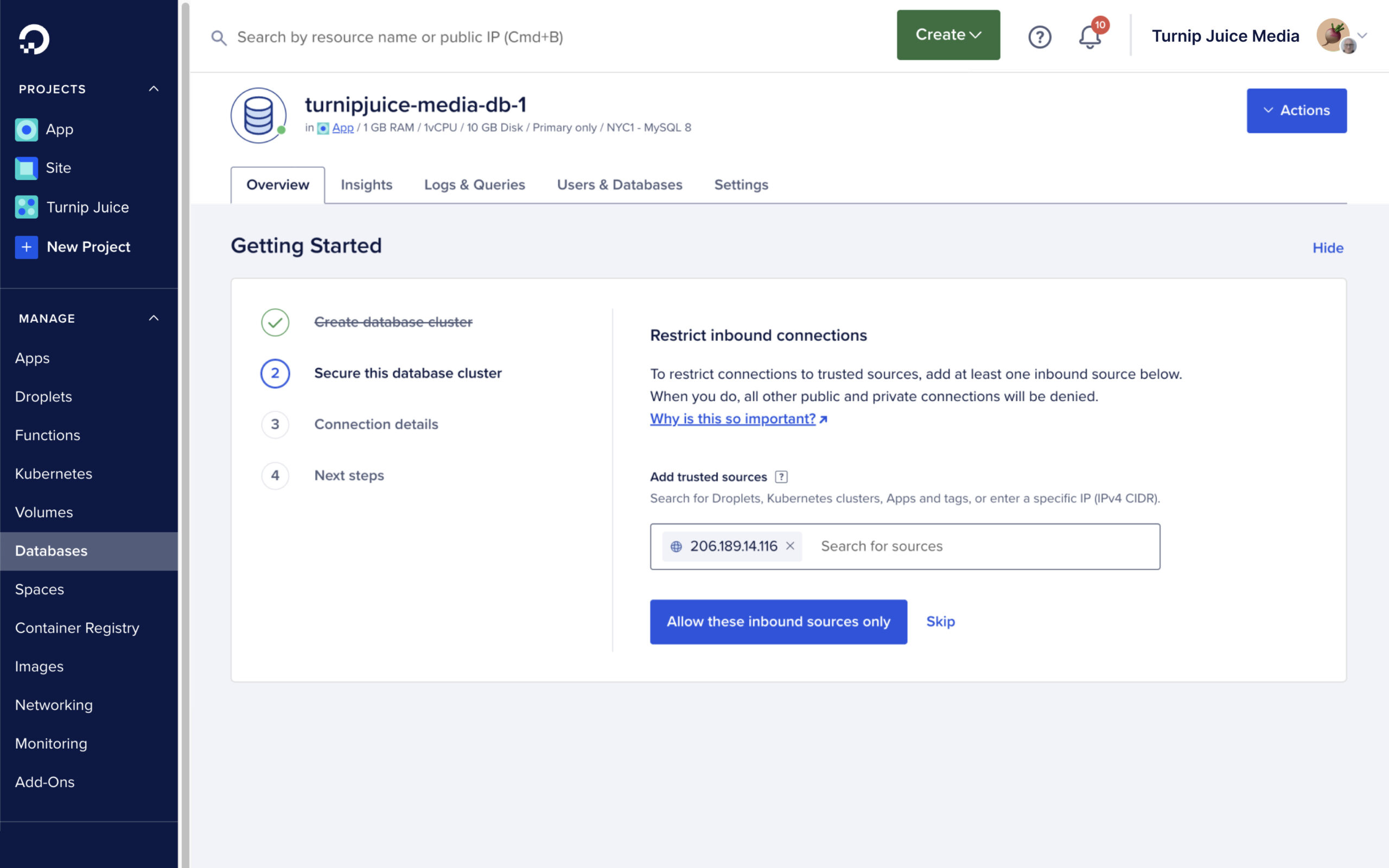Click the sidebar vertical scrollbar
This screenshot has width=1389, height=868.
click(186, 434)
